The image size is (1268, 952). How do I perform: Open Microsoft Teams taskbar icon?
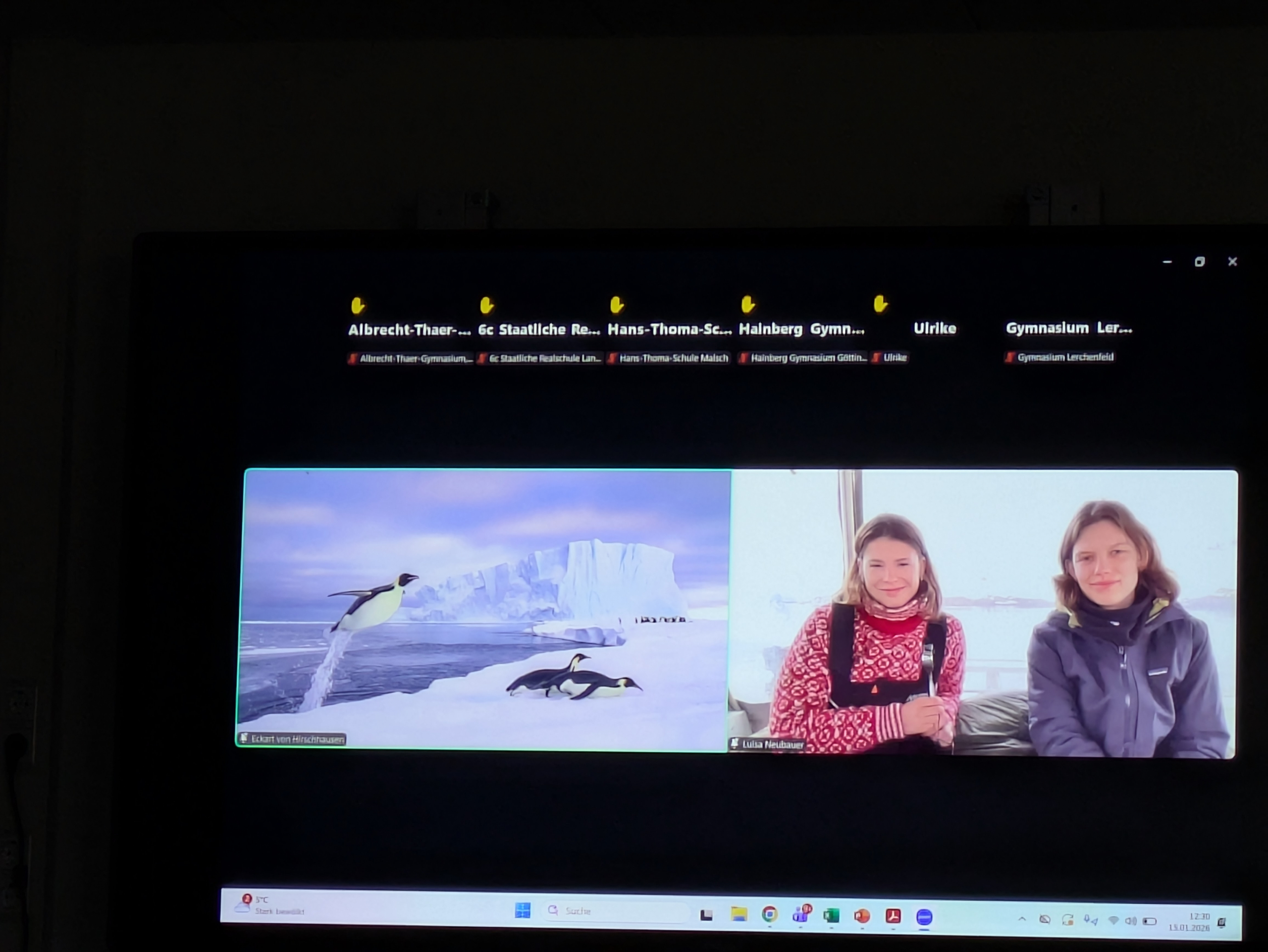800,915
